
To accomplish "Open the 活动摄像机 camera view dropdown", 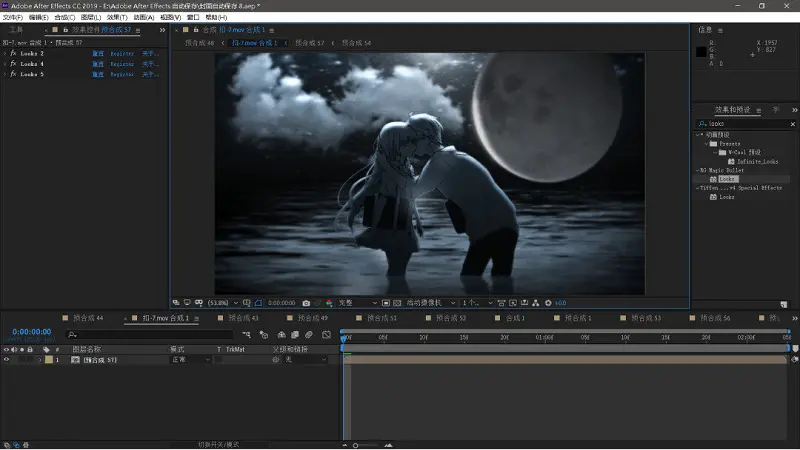I will pos(430,303).
